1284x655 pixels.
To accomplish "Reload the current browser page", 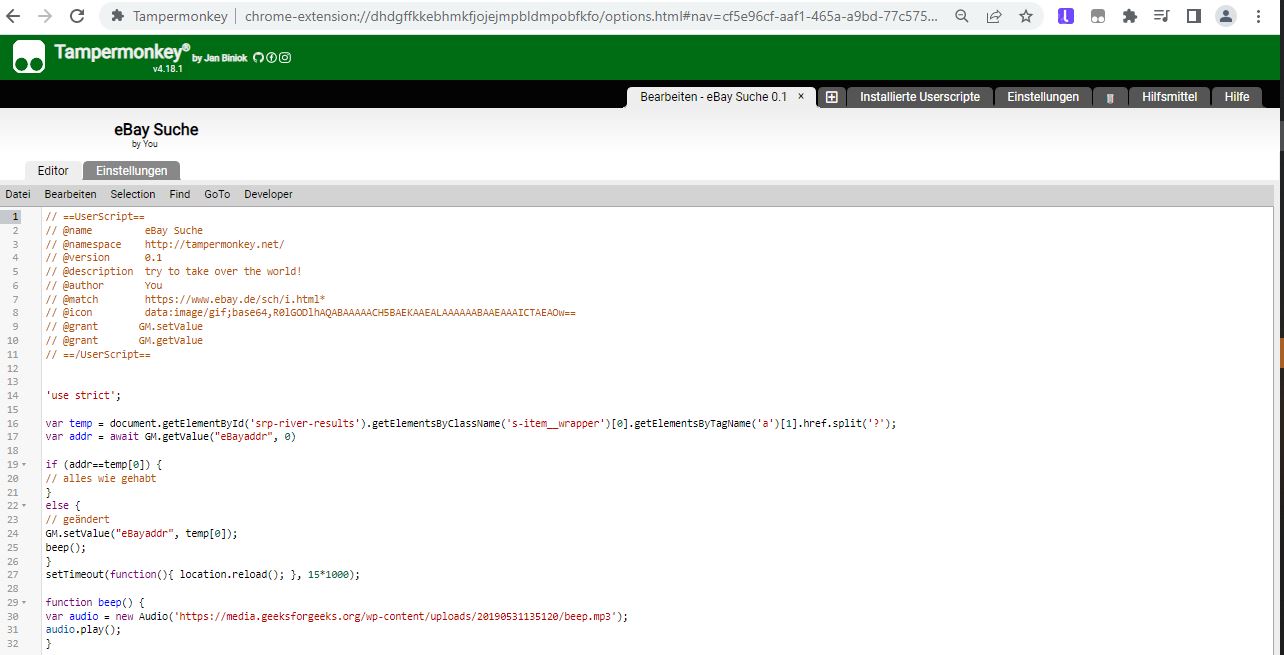I will tap(77, 16).
